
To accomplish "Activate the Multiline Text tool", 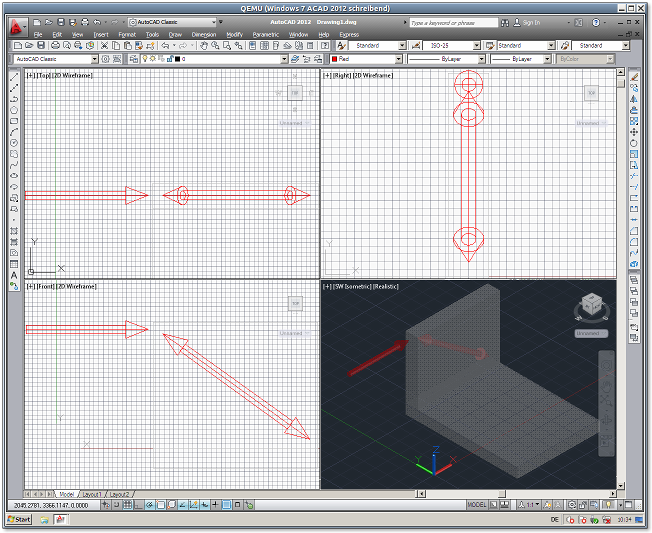I will tap(14, 274).
